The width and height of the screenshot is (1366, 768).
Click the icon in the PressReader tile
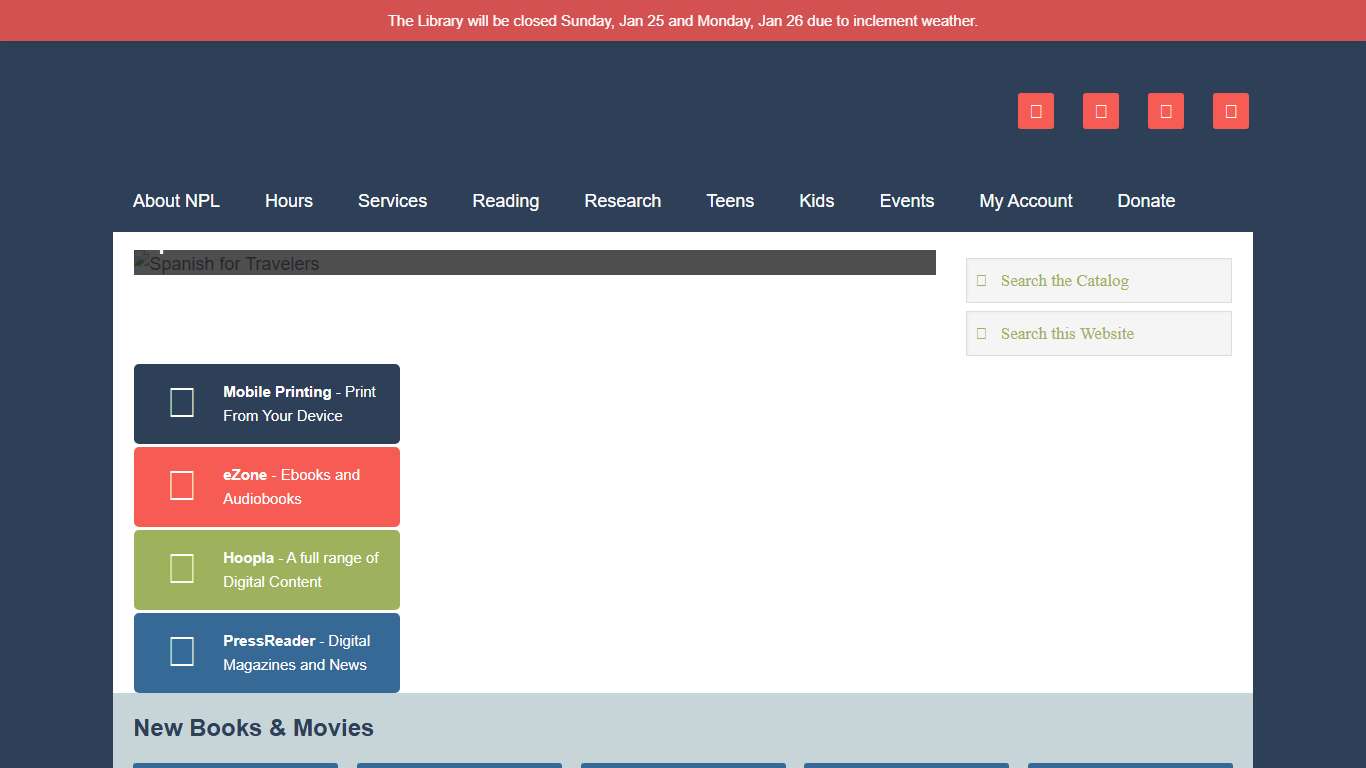click(182, 652)
